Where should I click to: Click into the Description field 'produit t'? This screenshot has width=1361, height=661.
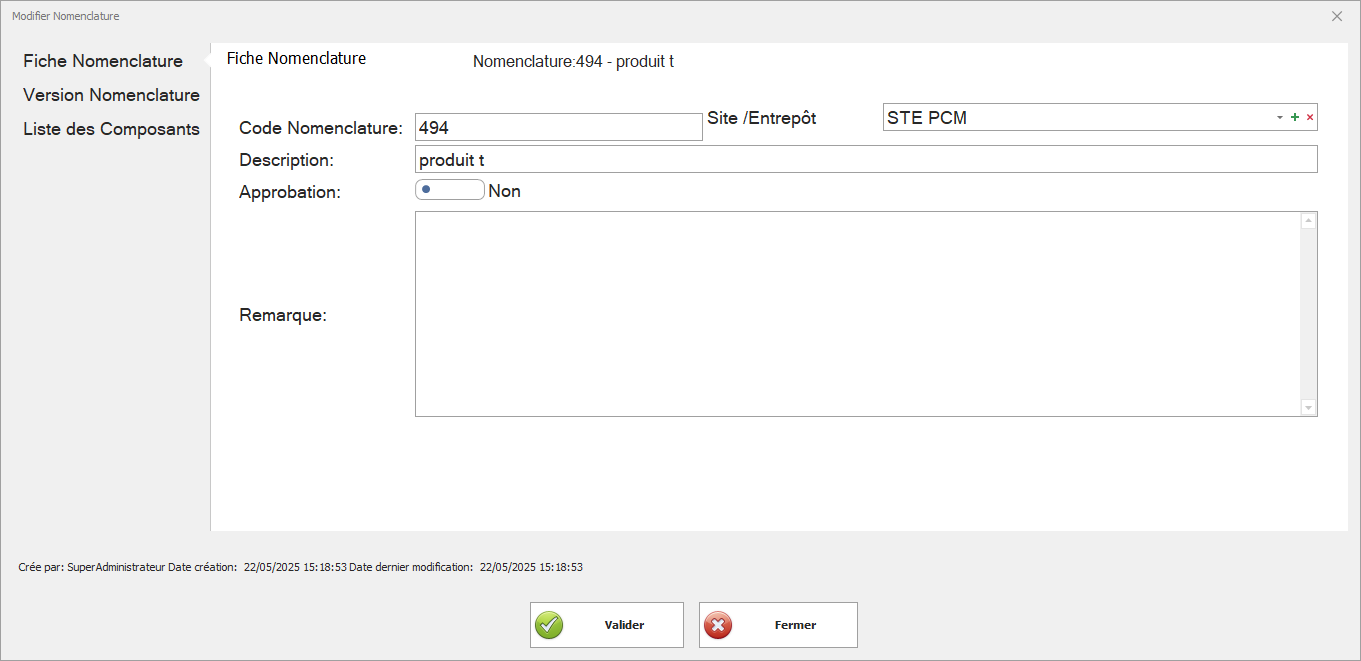(865, 160)
